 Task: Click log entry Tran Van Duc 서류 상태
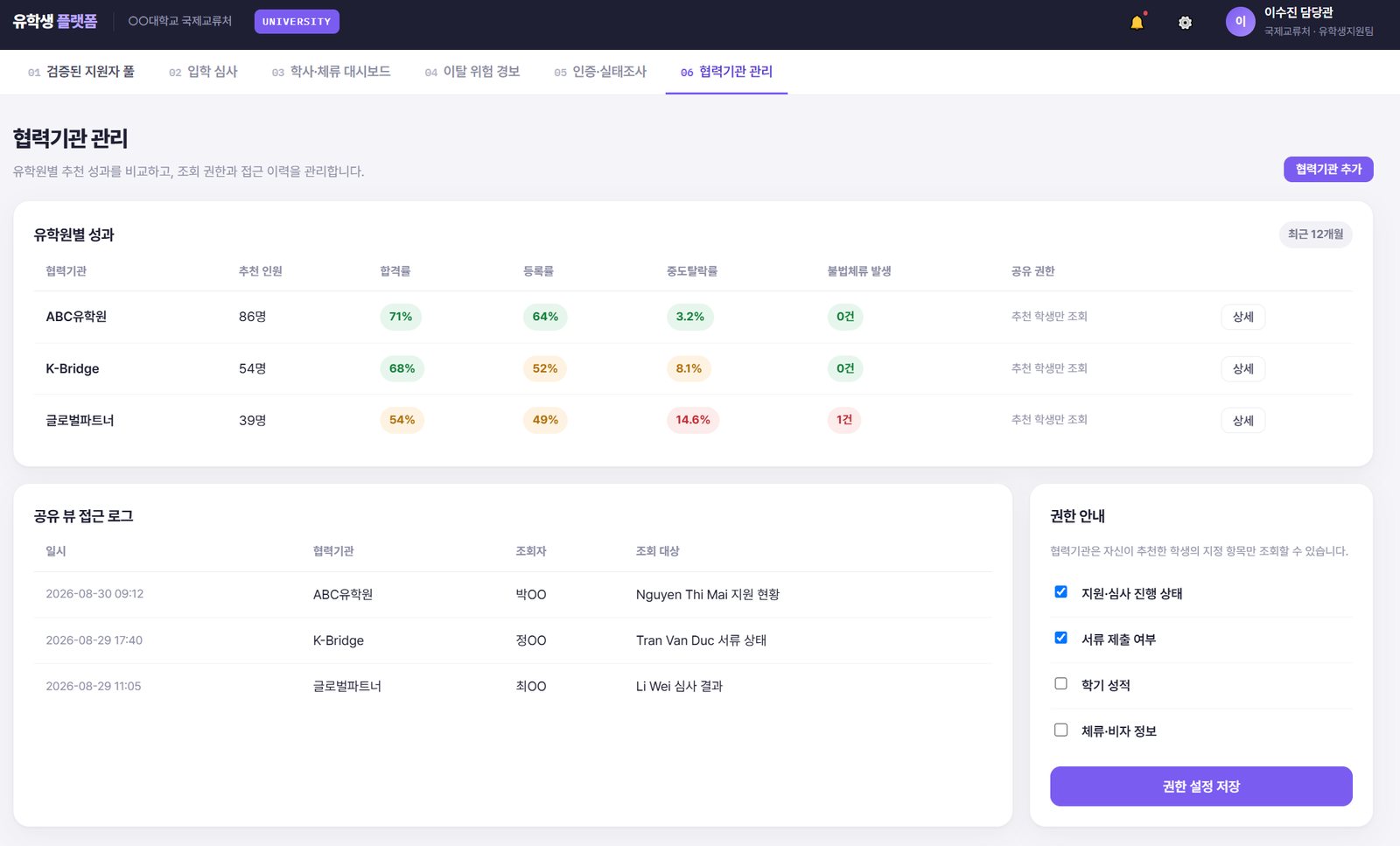[x=701, y=640]
